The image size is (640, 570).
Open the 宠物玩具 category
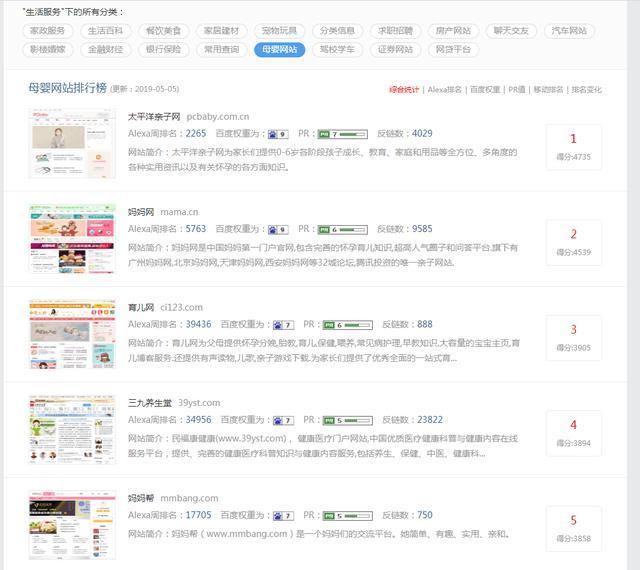tap(279, 31)
